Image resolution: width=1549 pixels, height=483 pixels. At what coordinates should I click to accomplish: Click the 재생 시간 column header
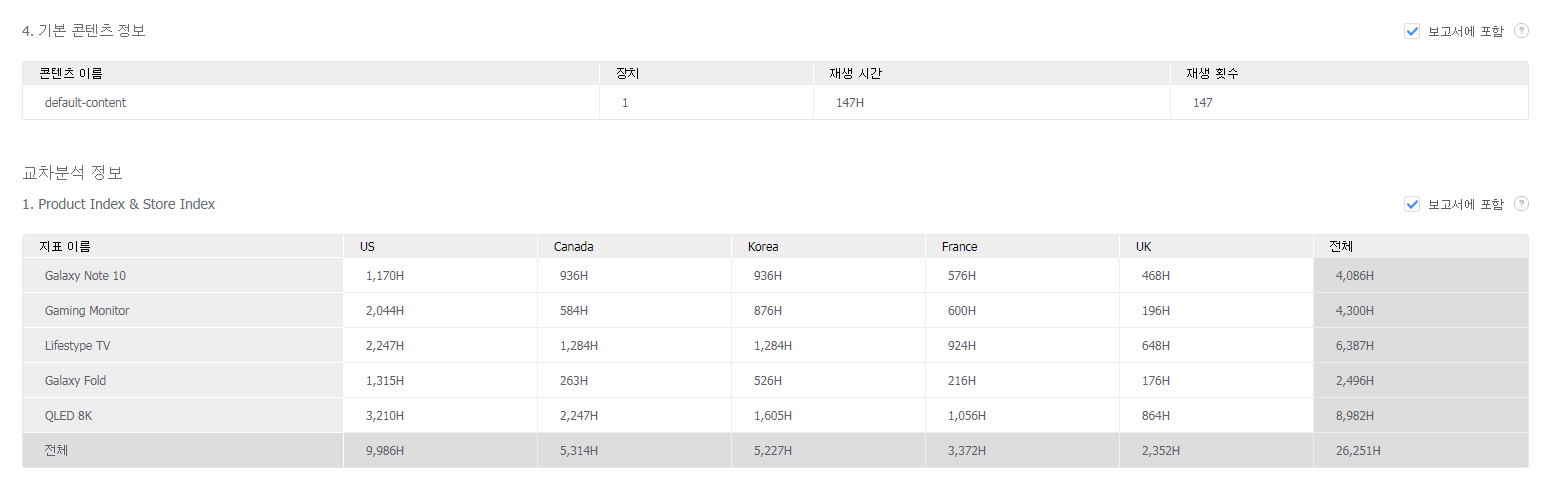pyautogui.click(x=856, y=74)
